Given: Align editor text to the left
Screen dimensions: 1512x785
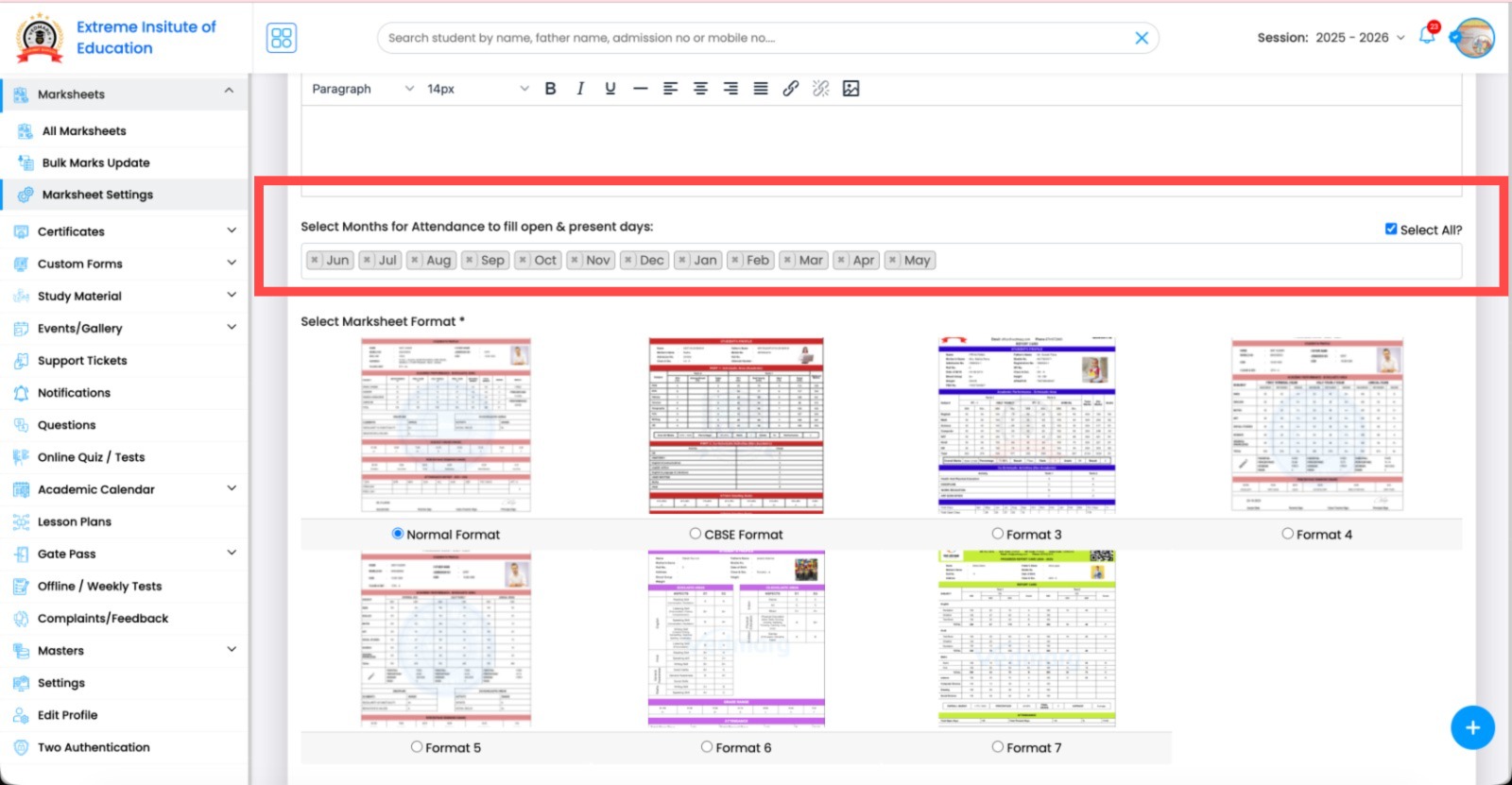Looking at the screenshot, I should [670, 89].
